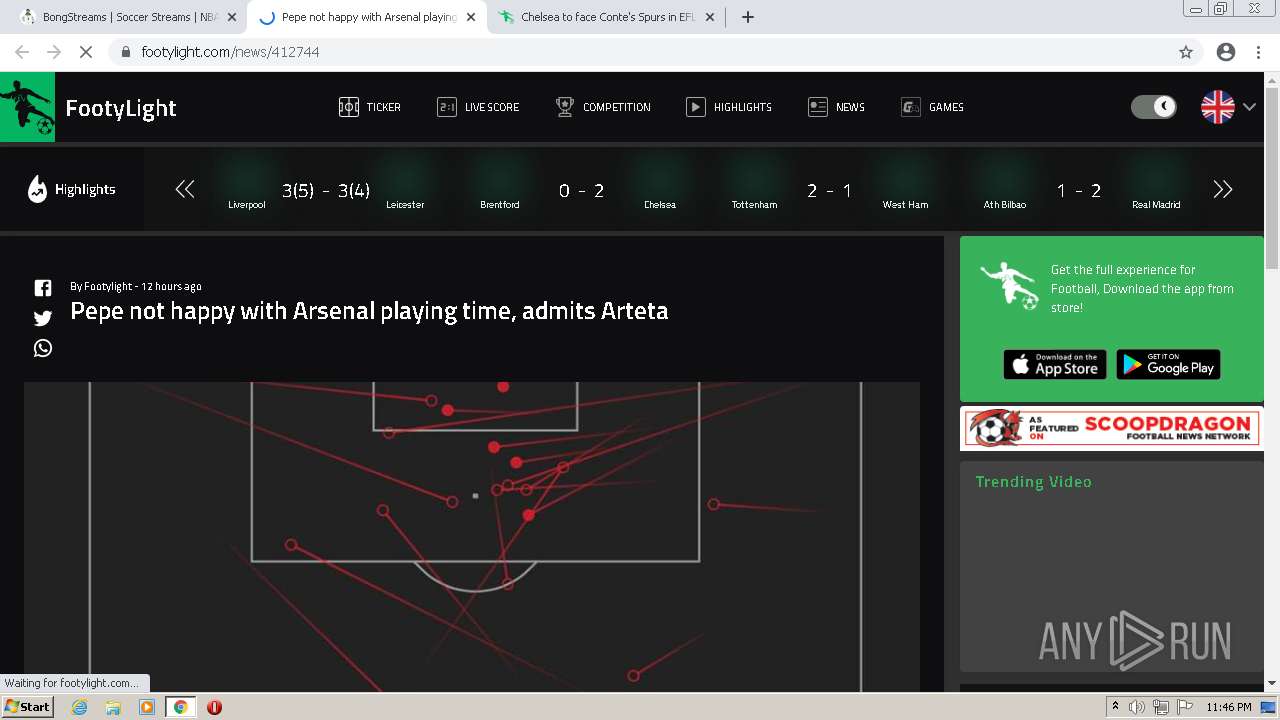The width and height of the screenshot is (1280, 720).
Task: Click the address bar URL
Action: 230,52
